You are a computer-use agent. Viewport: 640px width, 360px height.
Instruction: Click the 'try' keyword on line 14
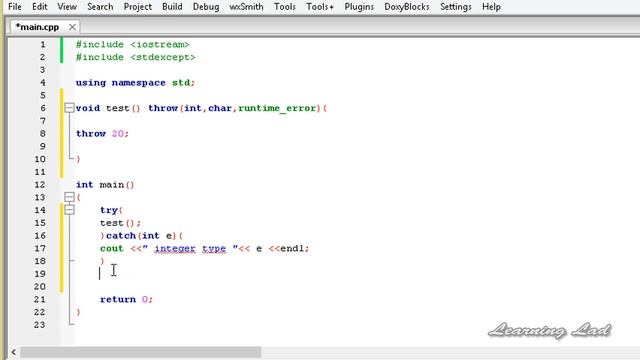pos(109,210)
